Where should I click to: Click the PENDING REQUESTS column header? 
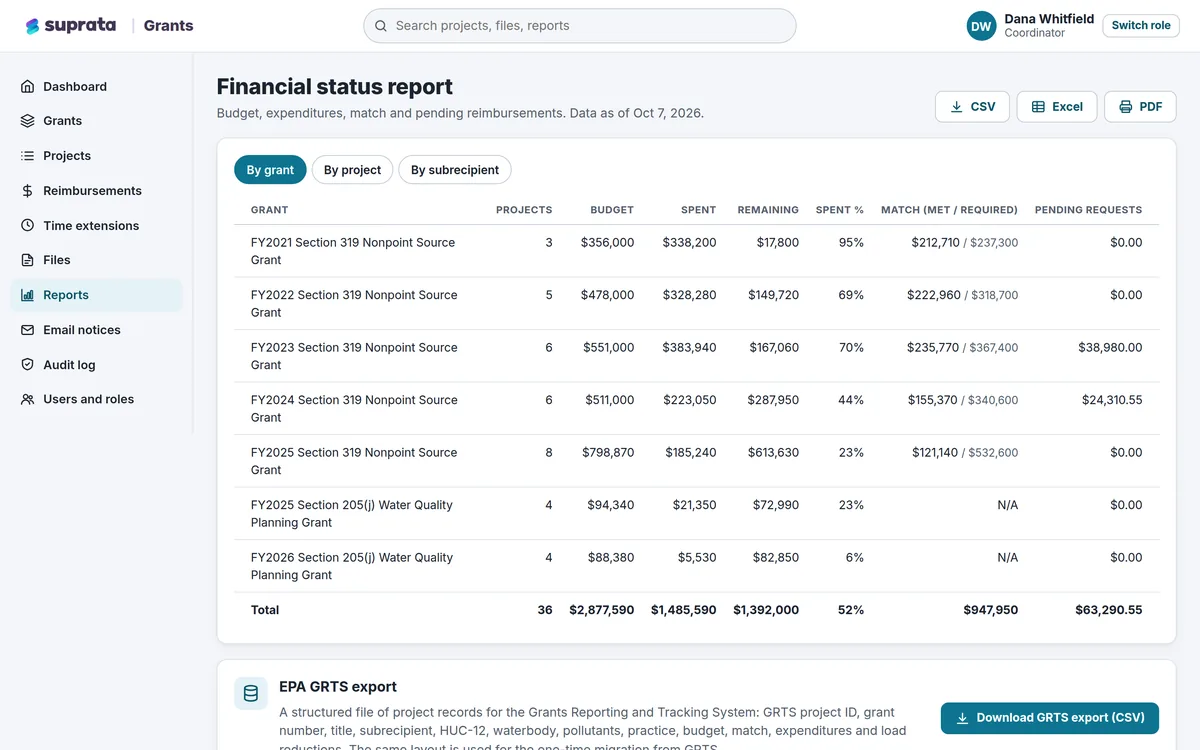coord(1088,210)
